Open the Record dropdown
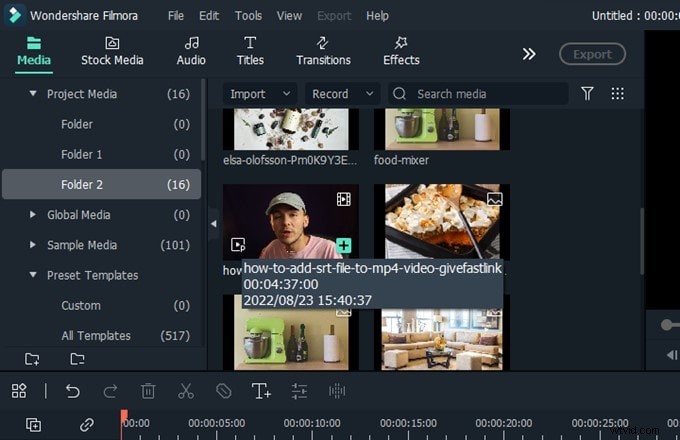680x440 pixels. [x=342, y=94]
